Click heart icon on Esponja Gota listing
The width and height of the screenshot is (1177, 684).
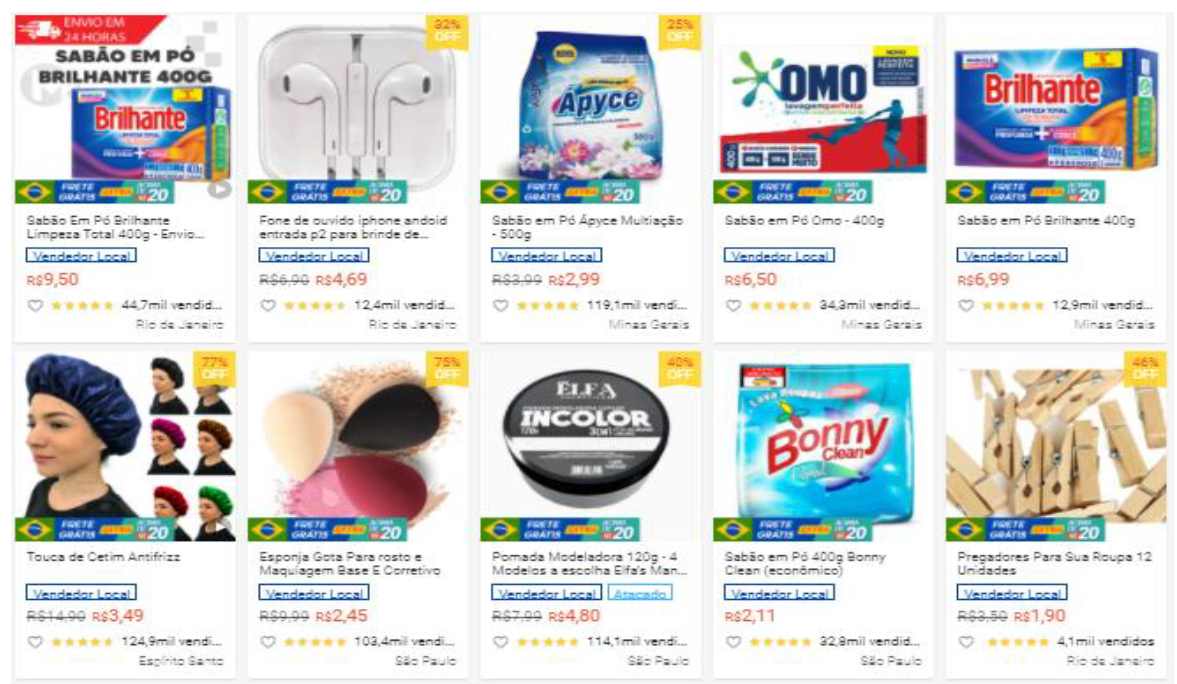tap(268, 642)
